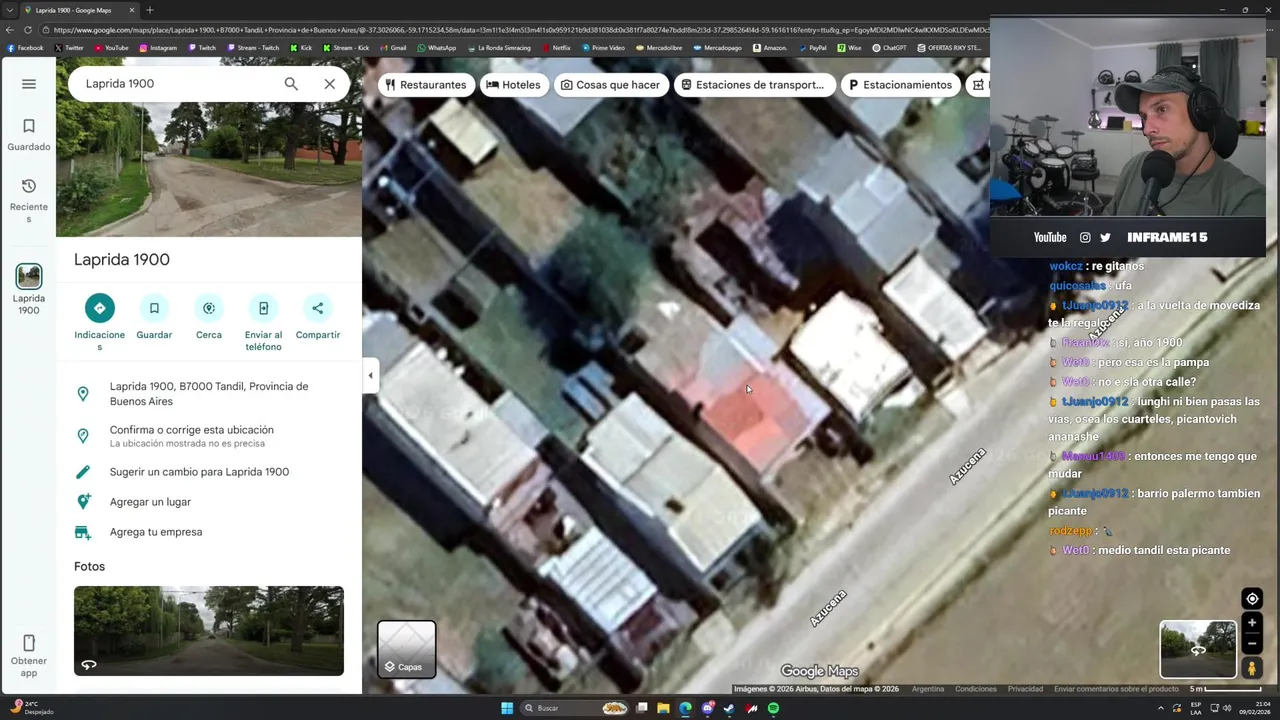Click the Argentina footer link
This screenshot has height=720, width=1280.
(928, 689)
